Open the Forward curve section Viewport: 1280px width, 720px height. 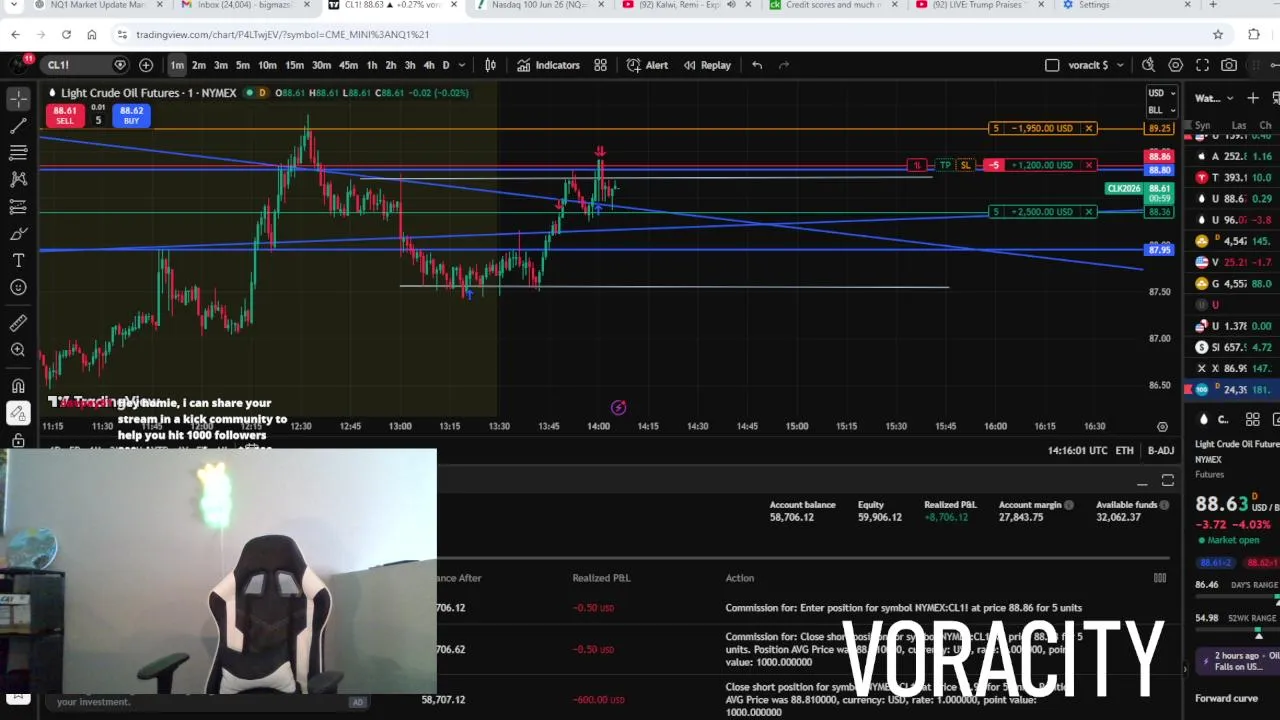[x=1225, y=698]
